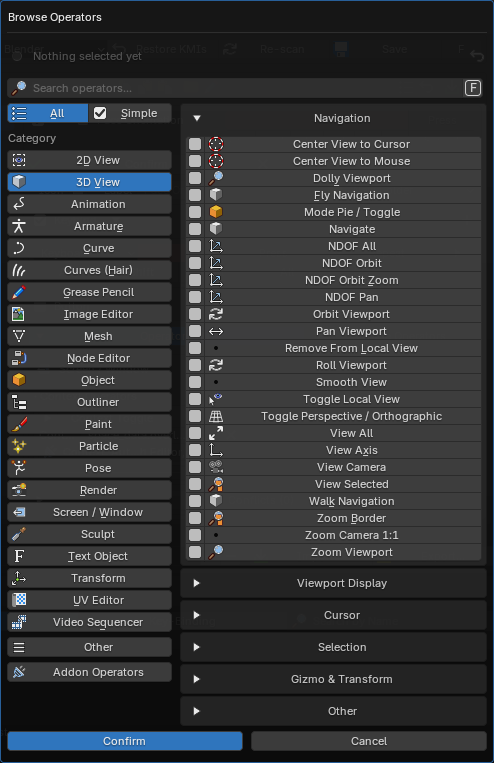494x763 pixels.
Task: Select the Smooth View row
Action: pyautogui.click(x=343, y=382)
